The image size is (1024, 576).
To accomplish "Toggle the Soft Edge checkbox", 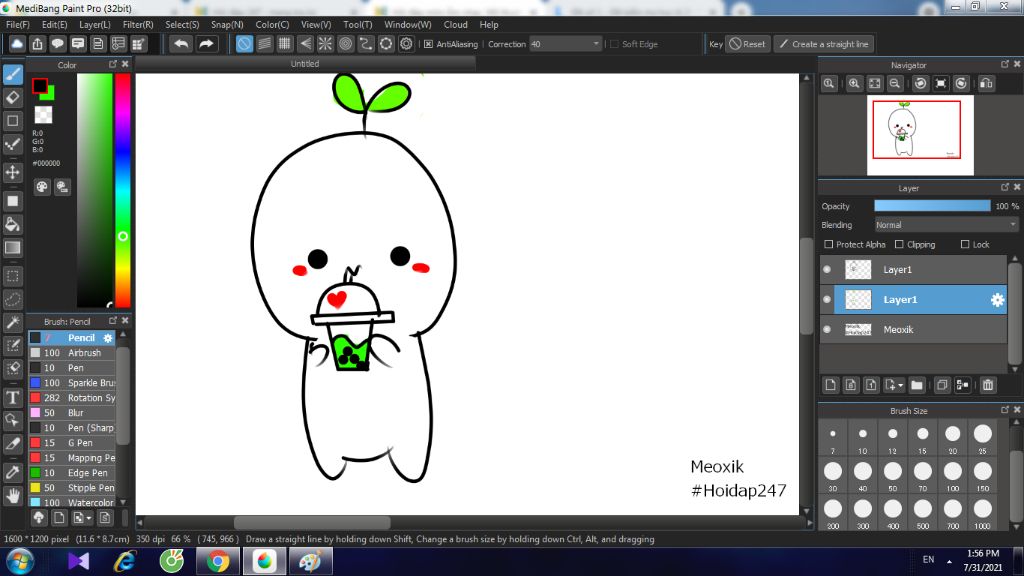I will [x=614, y=44].
